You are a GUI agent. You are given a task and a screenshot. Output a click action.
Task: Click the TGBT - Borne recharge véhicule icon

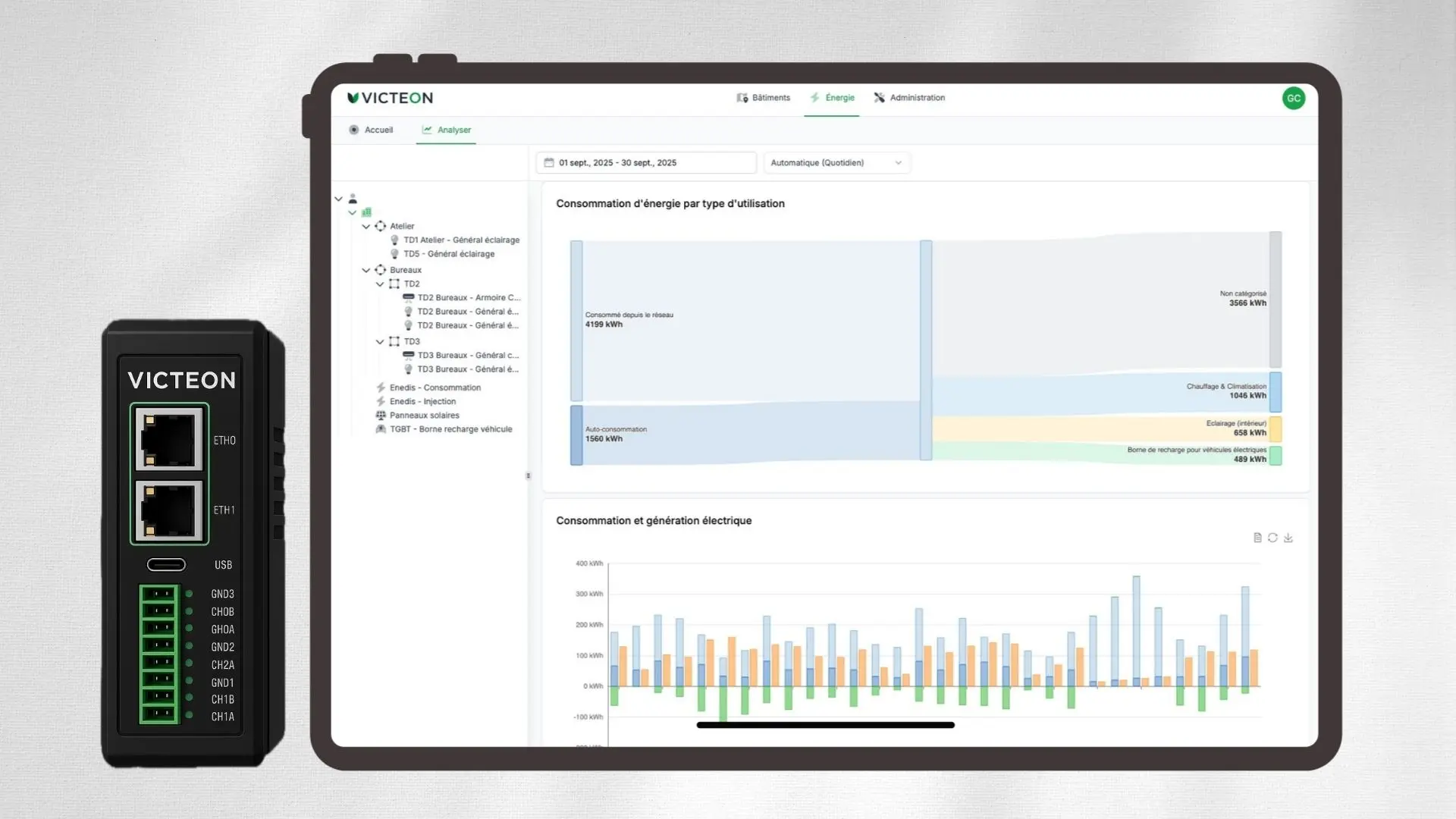pos(381,428)
